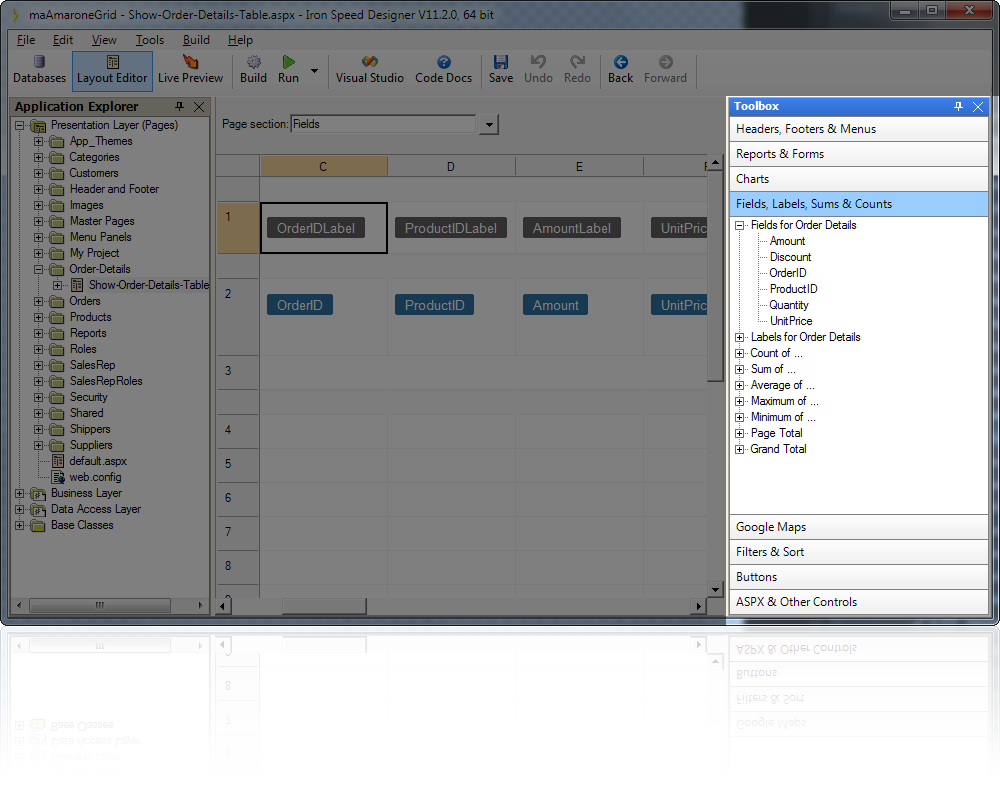Open the Tools menu

coord(150,40)
